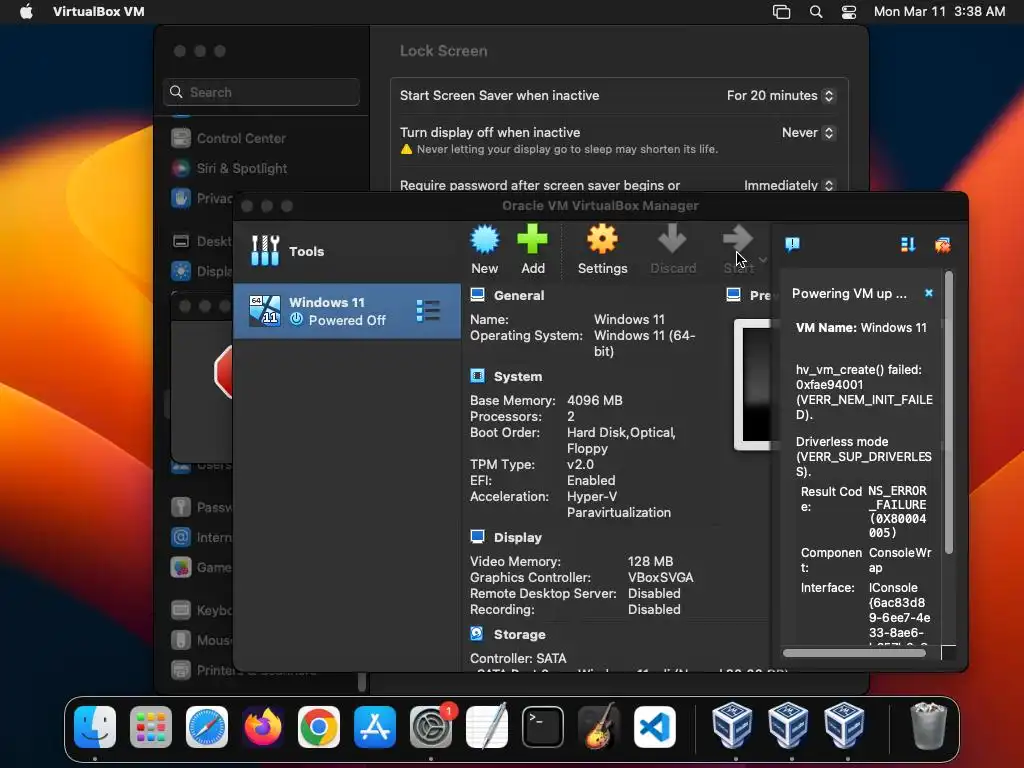The width and height of the screenshot is (1024, 768).
Task: Click the Controller: SATA storage entry
Action: click(518, 658)
